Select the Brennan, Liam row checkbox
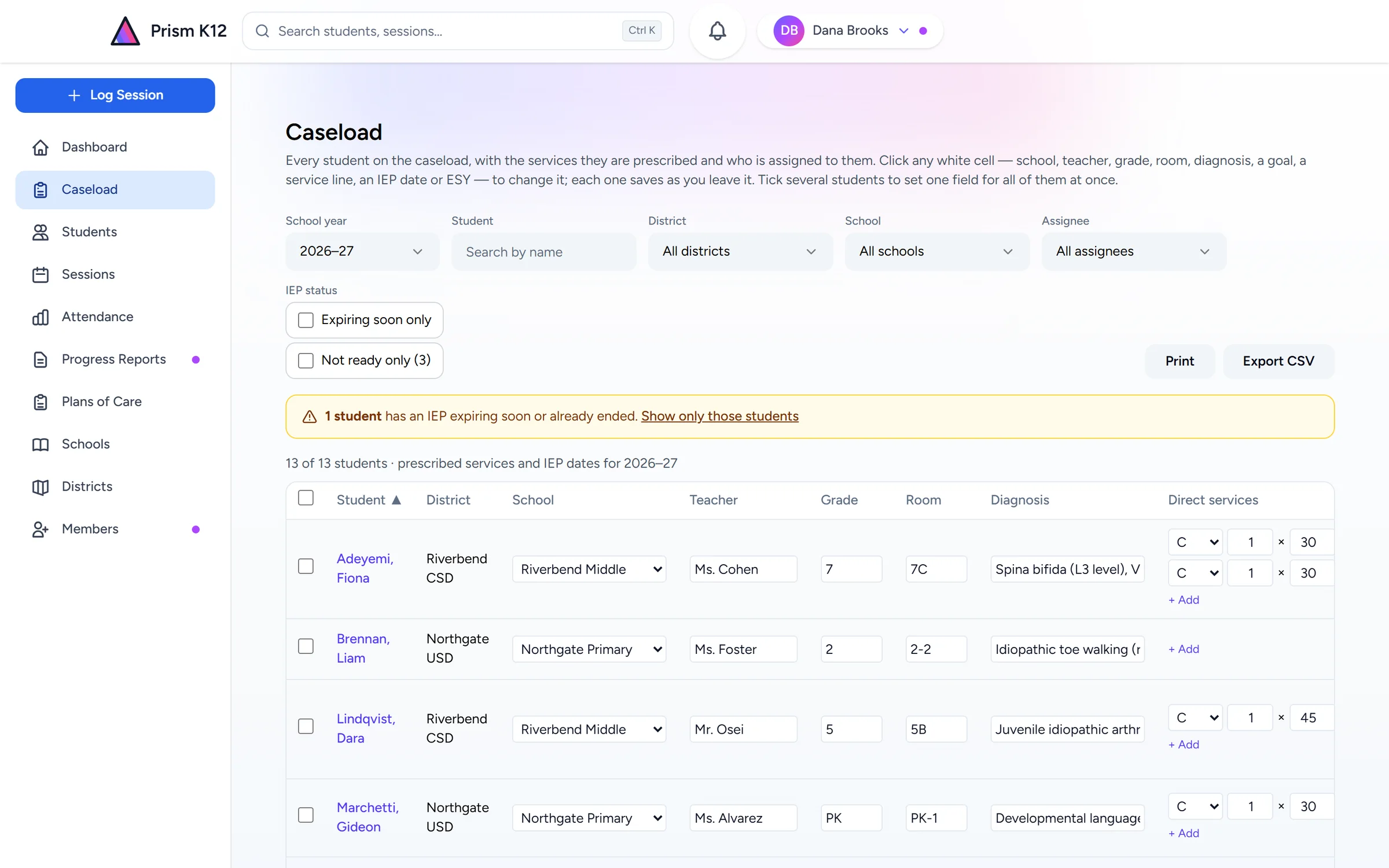The image size is (1389, 868). [x=306, y=646]
